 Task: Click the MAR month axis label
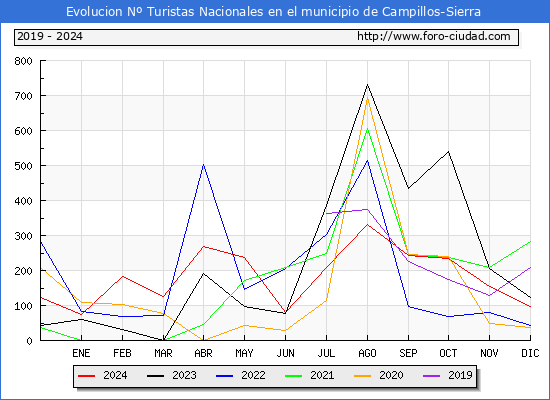click(163, 353)
